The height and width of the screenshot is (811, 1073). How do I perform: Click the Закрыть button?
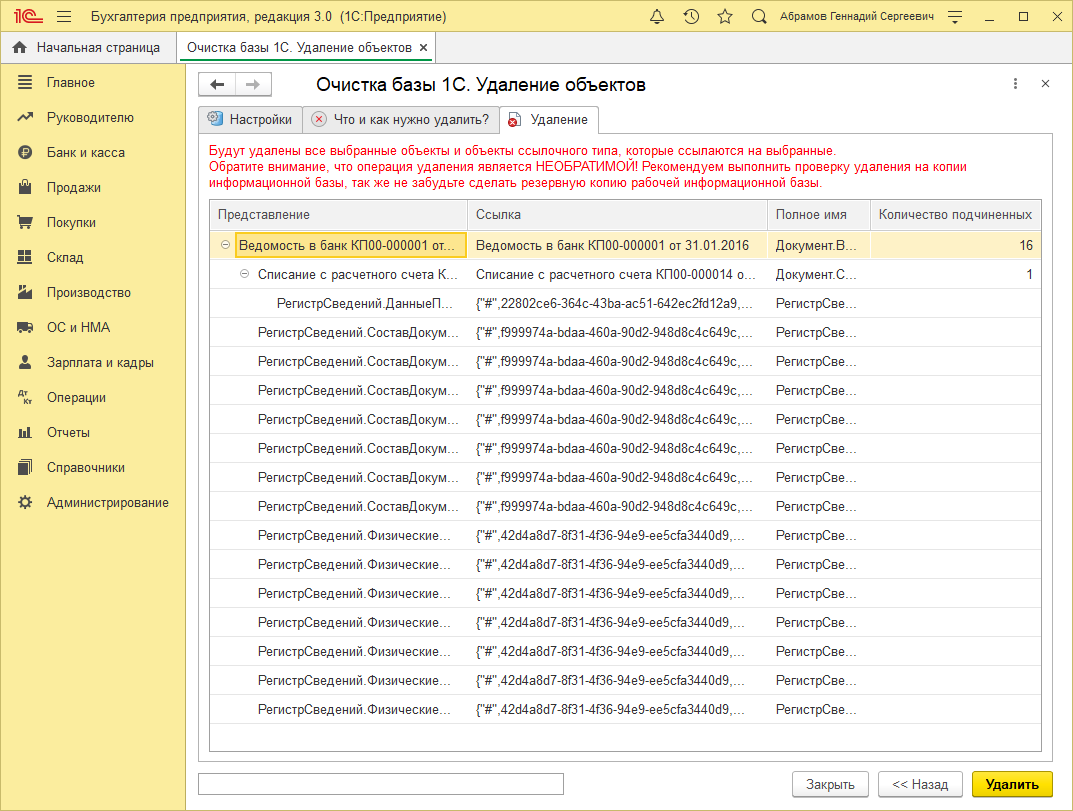(830, 785)
